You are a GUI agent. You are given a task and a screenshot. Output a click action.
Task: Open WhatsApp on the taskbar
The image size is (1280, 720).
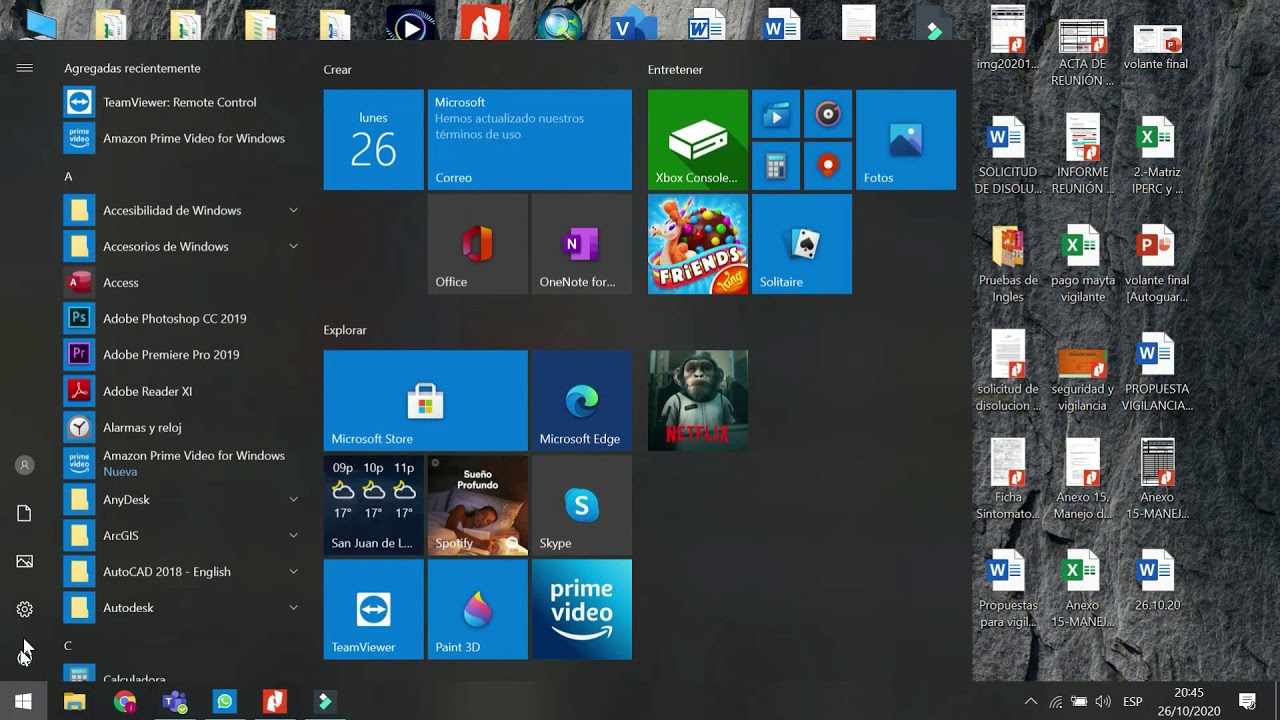(225, 702)
